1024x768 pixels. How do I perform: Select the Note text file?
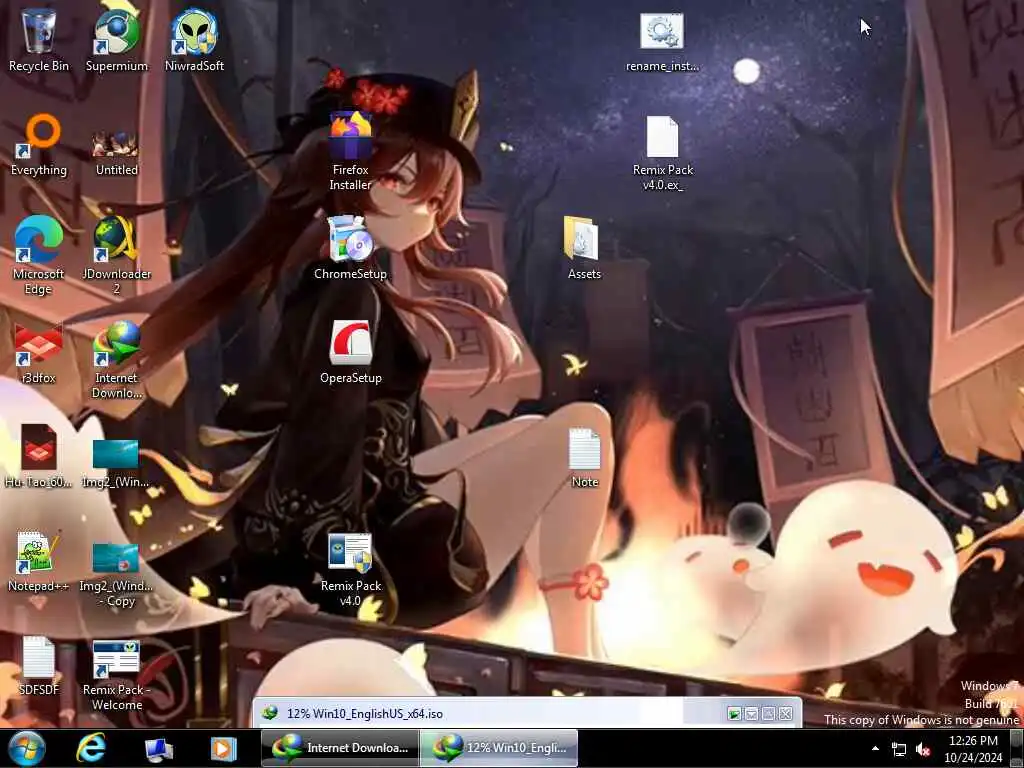[584, 458]
